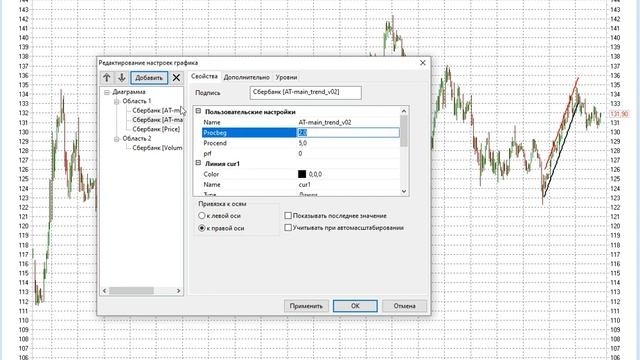Close the chart settings dialog
Screen dimensions: 640x360
click(422, 63)
